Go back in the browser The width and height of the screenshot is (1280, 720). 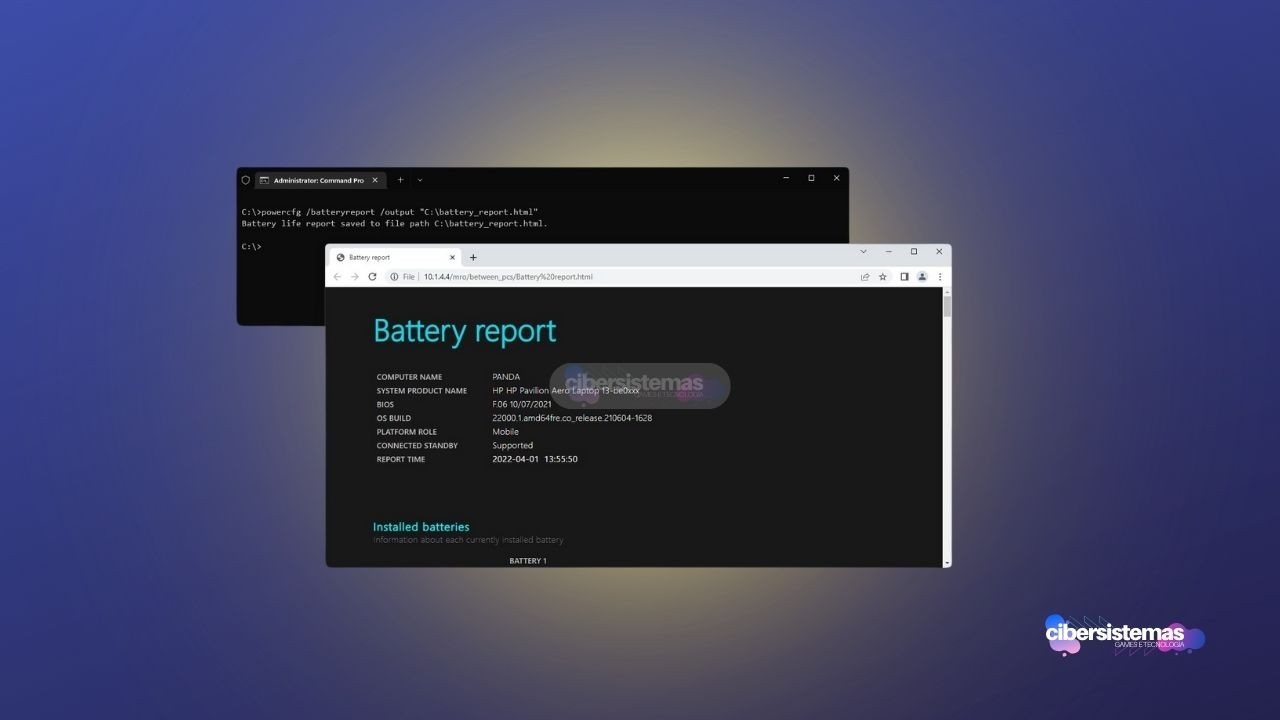[x=338, y=277]
